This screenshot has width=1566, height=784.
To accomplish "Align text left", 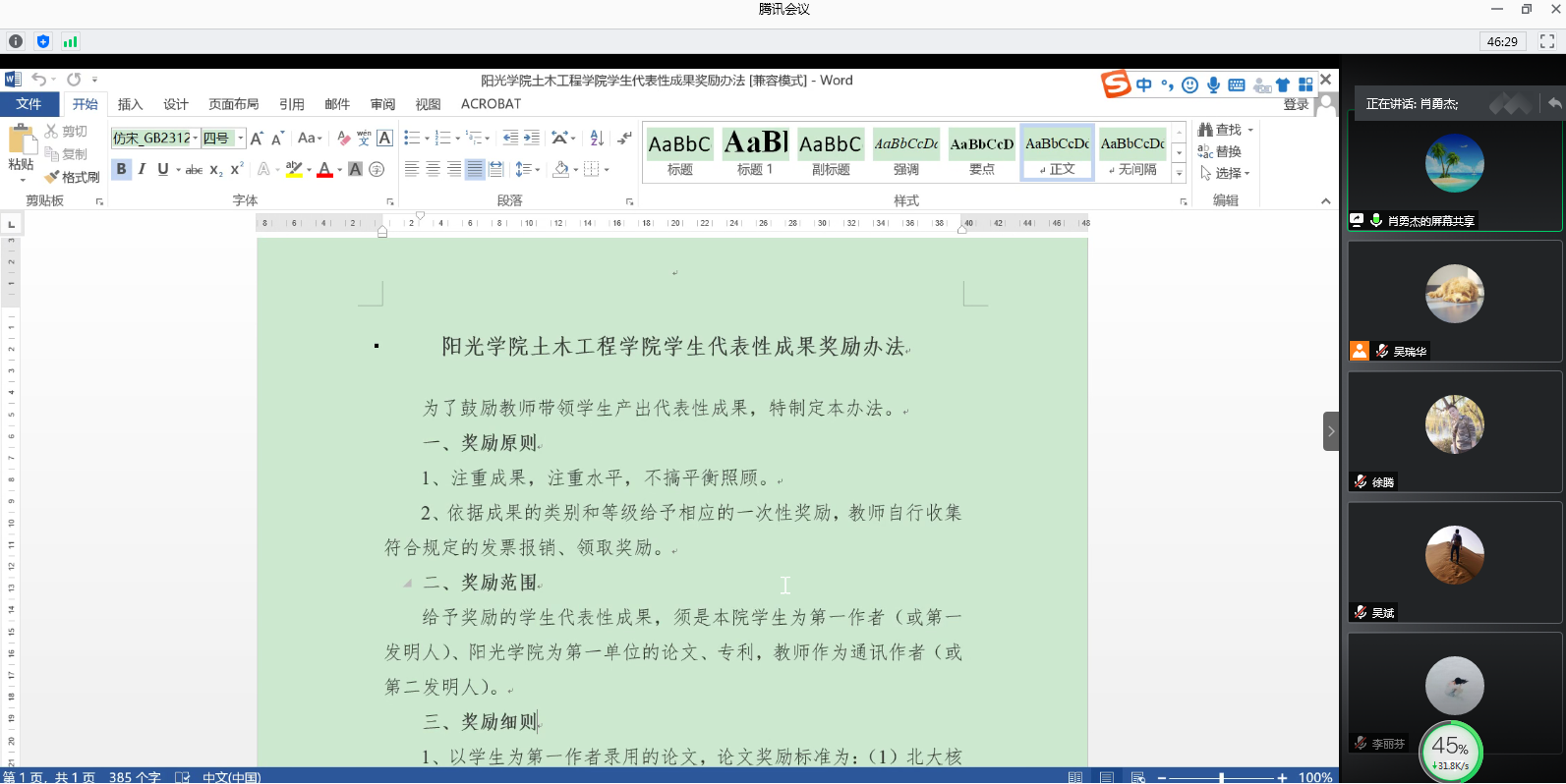I will (x=412, y=169).
